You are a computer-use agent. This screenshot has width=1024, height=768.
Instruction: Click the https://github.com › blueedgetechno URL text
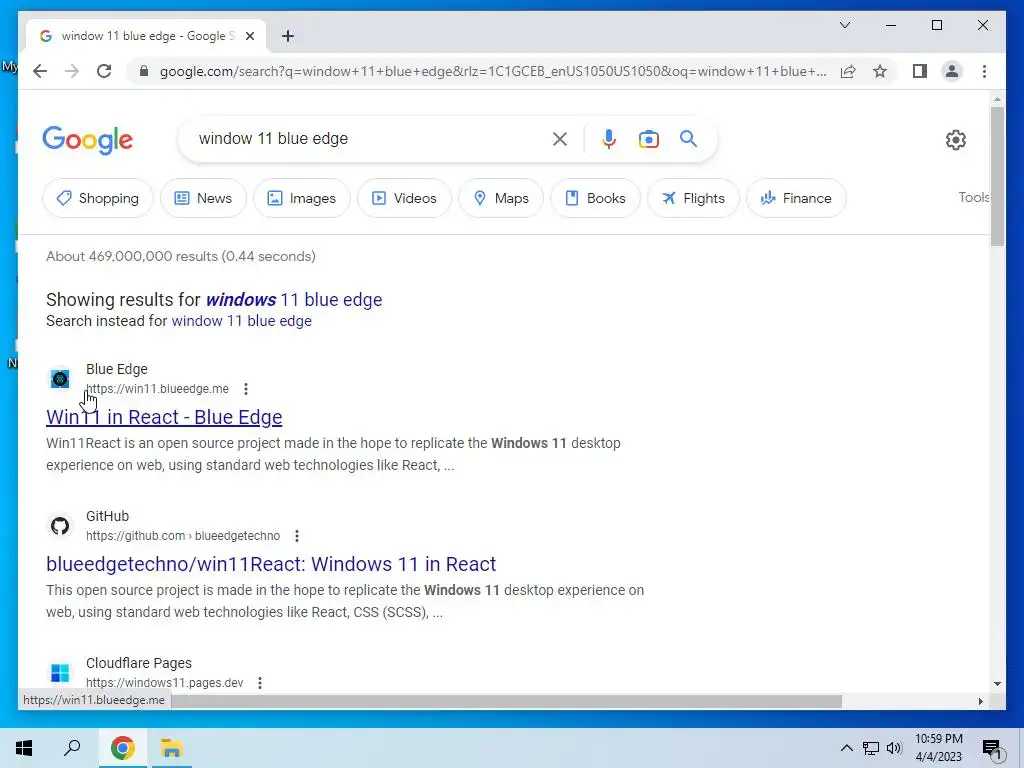pos(183,536)
